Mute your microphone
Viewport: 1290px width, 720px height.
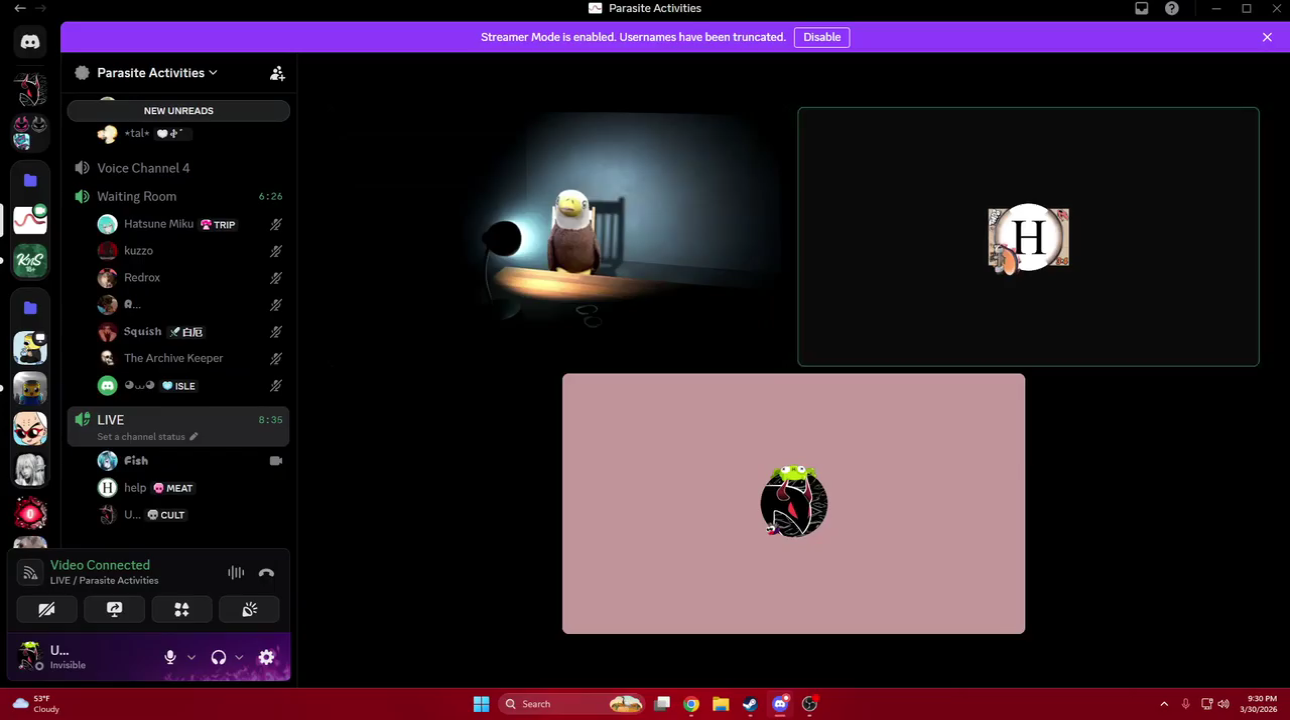pos(170,657)
